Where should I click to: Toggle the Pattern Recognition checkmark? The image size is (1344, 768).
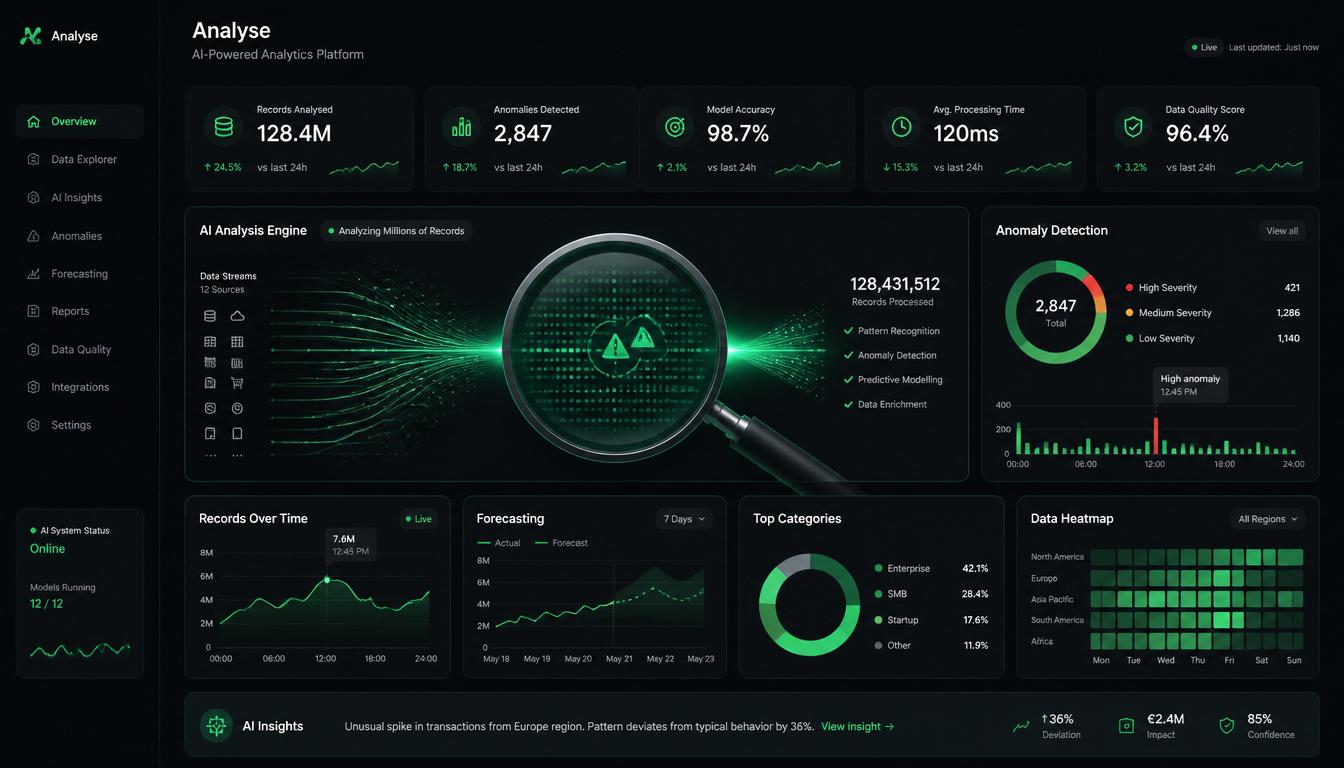click(848, 331)
